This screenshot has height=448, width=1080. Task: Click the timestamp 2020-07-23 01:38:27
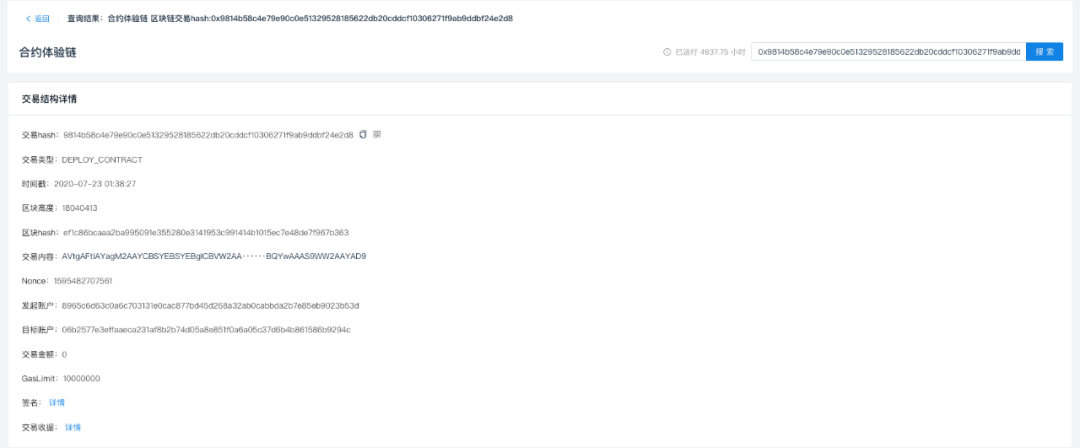point(94,184)
